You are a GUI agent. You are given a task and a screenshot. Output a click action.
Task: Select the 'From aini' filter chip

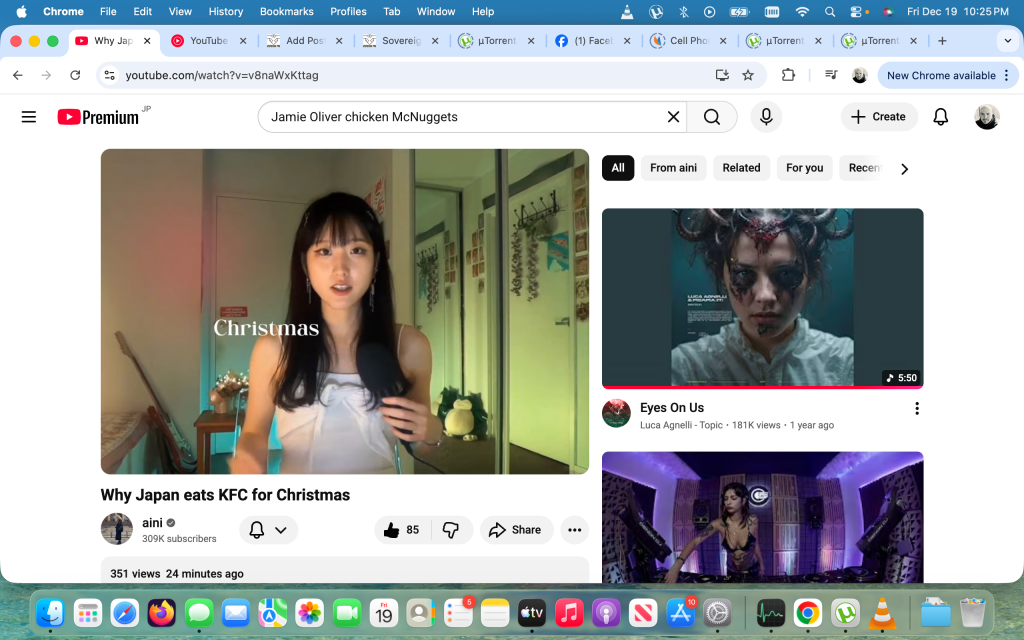coord(673,168)
